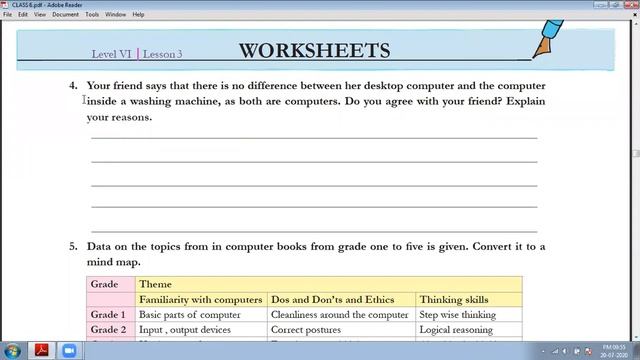Open the Window menu
Screen dimensions: 640x360
pyautogui.click(x=116, y=14)
